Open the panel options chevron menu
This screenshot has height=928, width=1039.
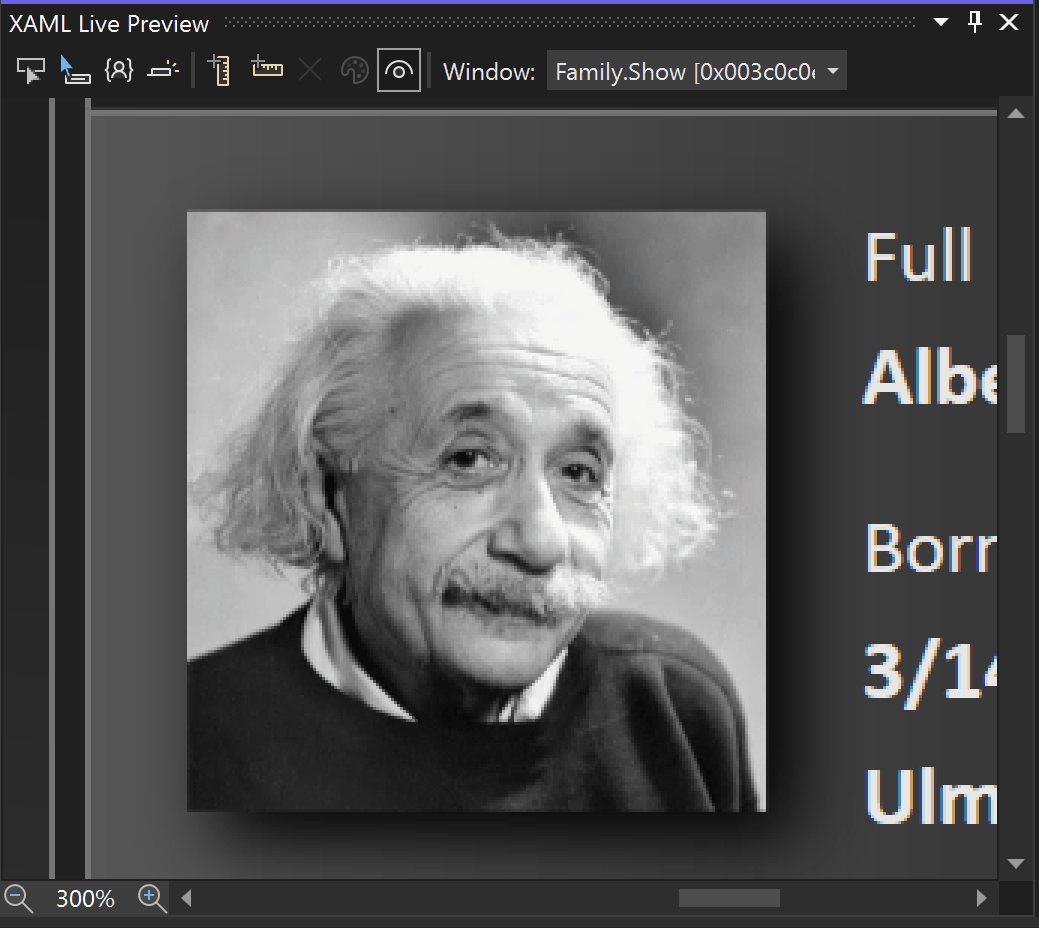pyautogui.click(x=938, y=21)
